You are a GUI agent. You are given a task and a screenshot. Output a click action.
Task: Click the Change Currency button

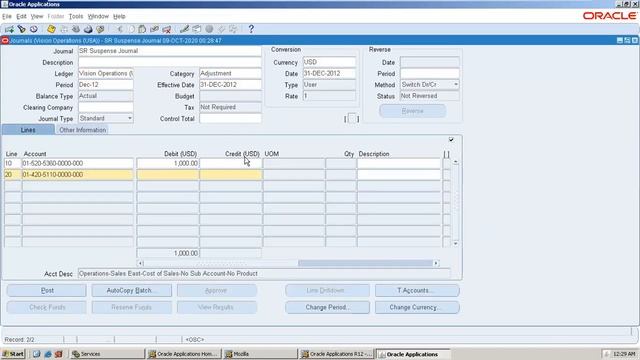pos(417,307)
